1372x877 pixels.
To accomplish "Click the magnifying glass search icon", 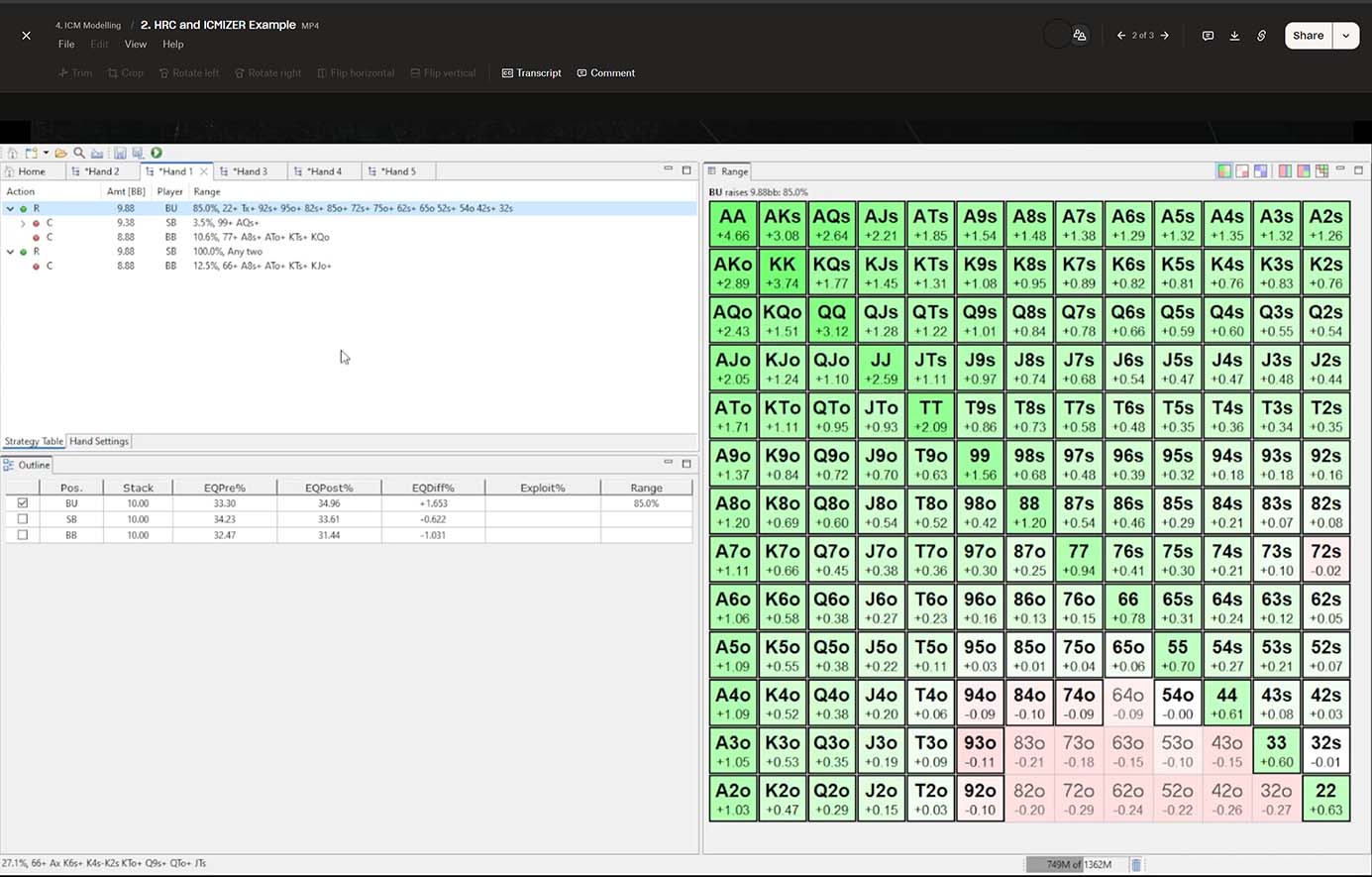I will [x=79, y=153].
